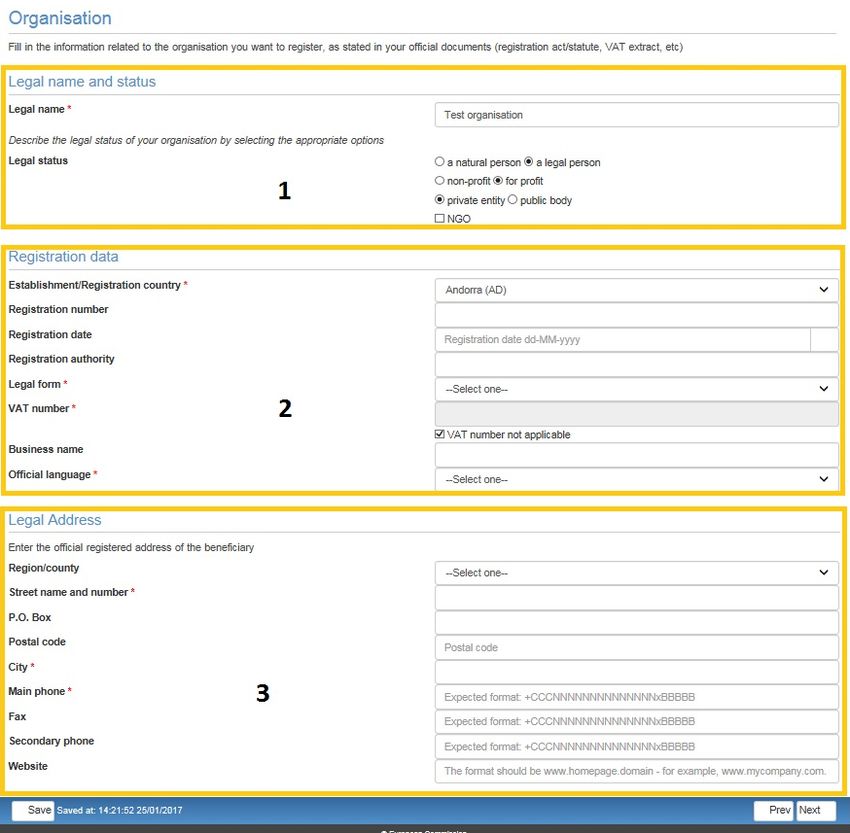Tick the NGO checkbox

point(440,218)
